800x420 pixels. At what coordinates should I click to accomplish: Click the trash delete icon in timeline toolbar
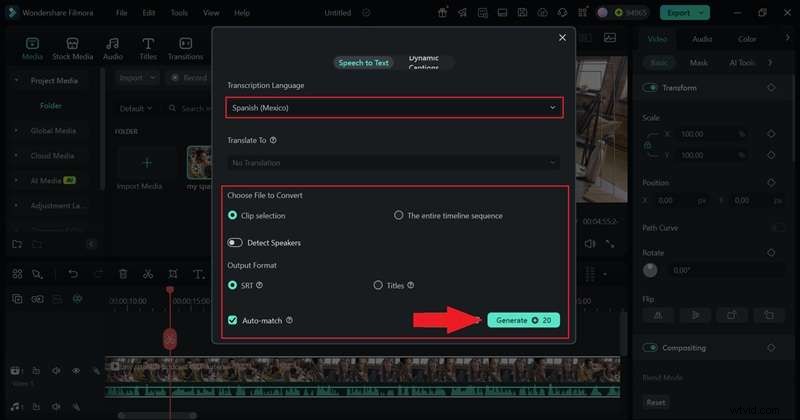[x=123, y=274]
